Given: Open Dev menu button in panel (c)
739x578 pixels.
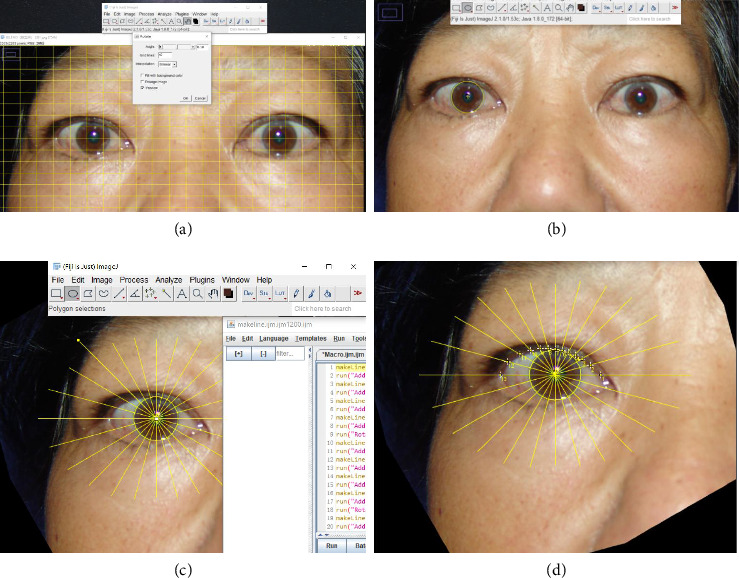Looking at the screenshot, I should pos(248,294).
